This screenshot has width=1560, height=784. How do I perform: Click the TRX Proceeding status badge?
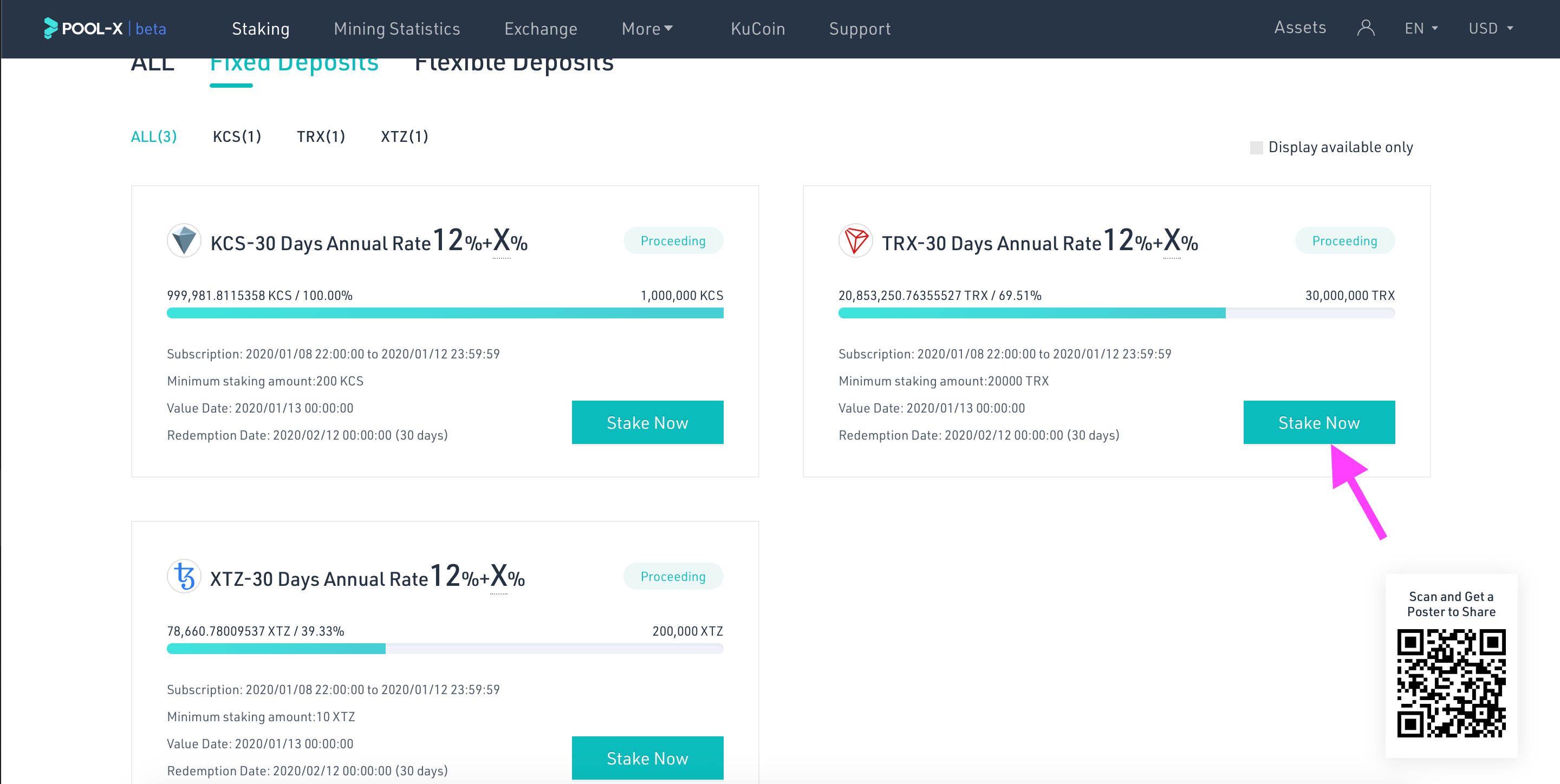(1344, 241)
